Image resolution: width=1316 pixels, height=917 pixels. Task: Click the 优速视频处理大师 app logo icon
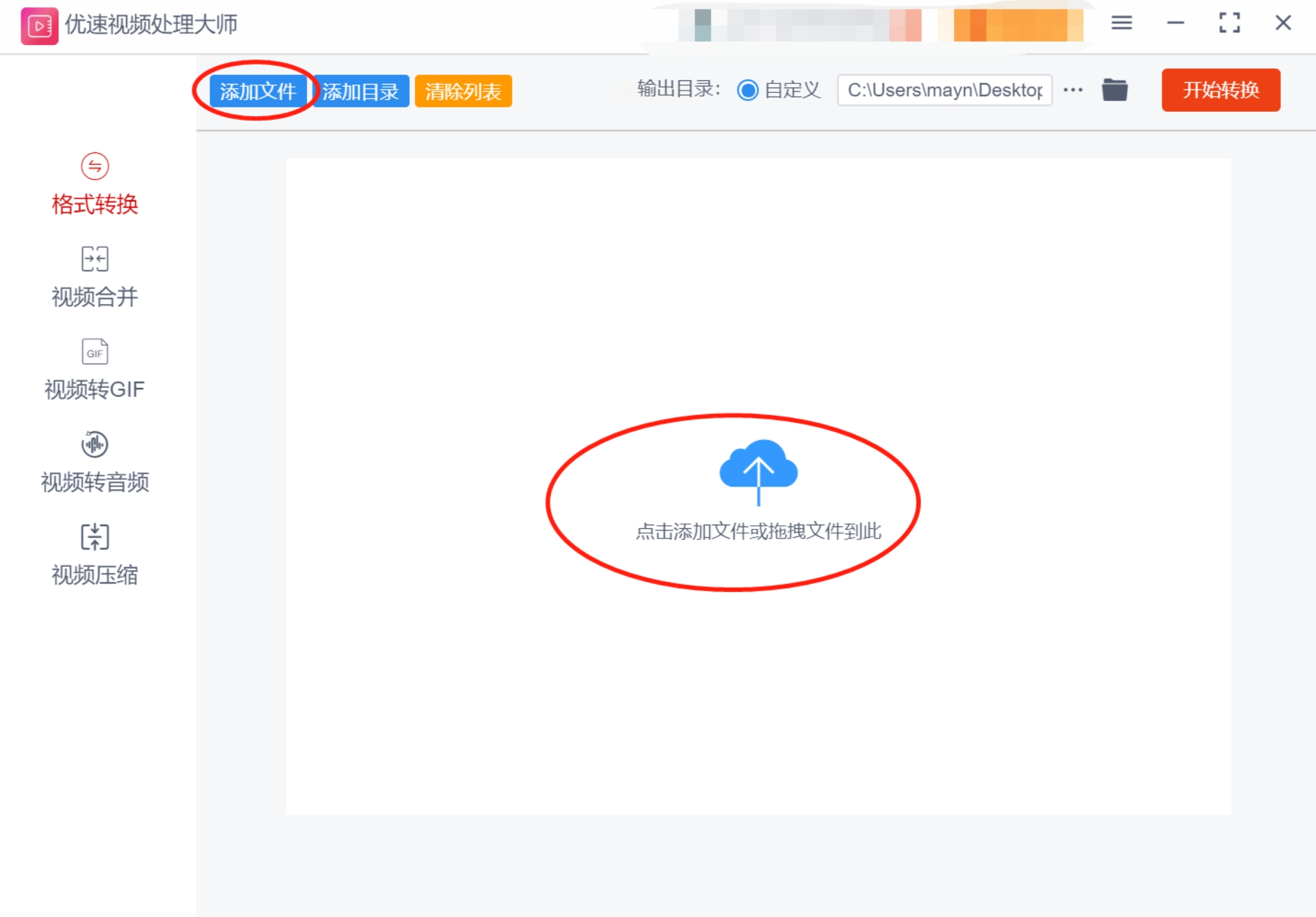pyautogui.click(x=39, y=25)
